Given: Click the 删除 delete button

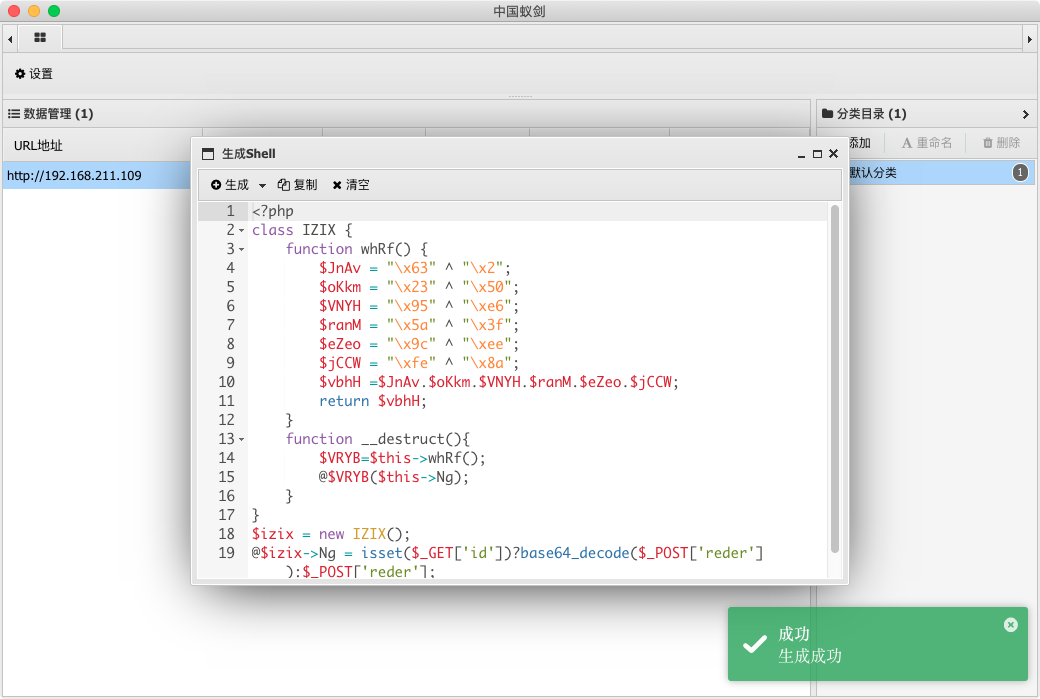Looking at the screenshot, I should coord(1002,143).
